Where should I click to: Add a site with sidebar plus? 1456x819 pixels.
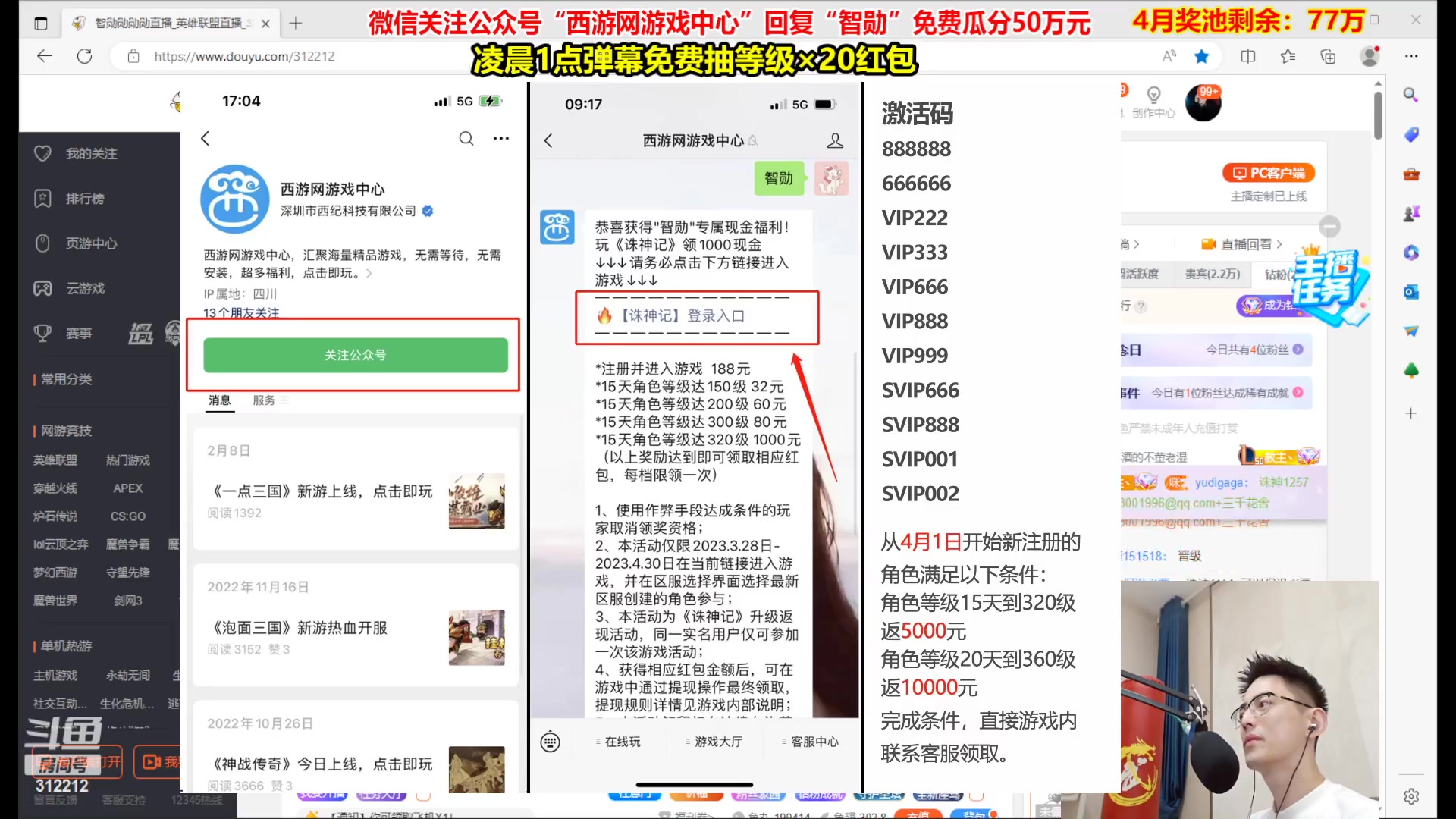click(x=1411, y=413)
